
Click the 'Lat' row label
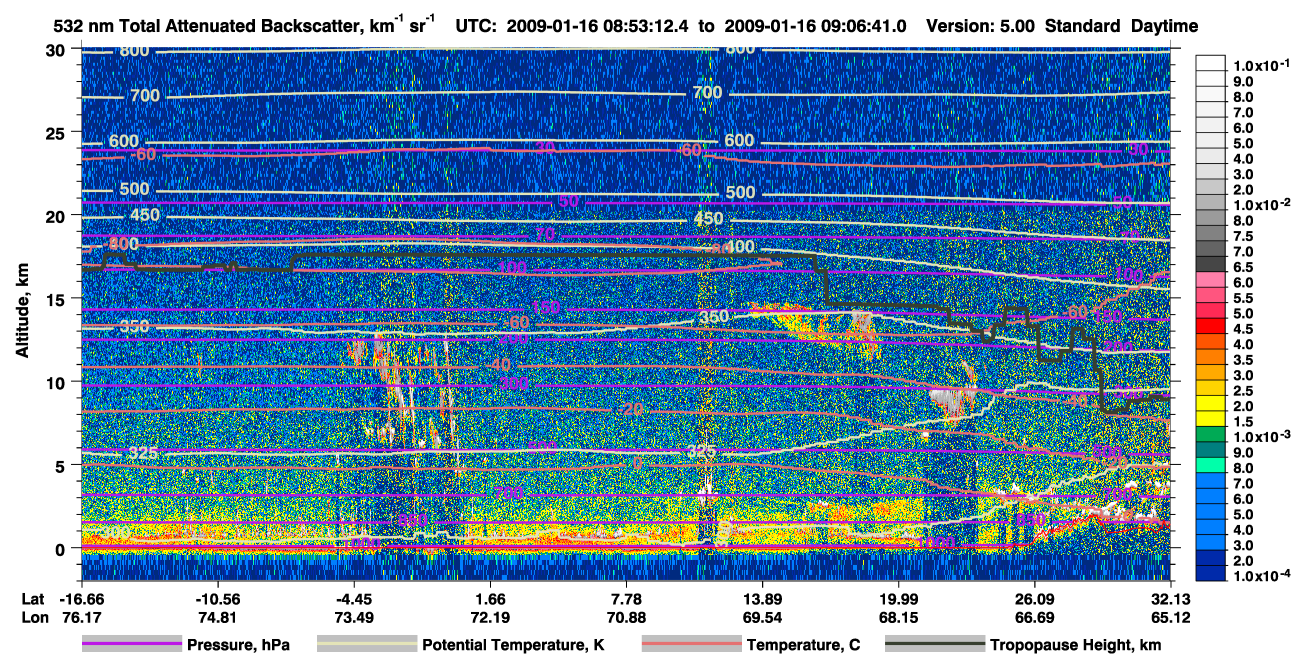(x=33, y=599)
